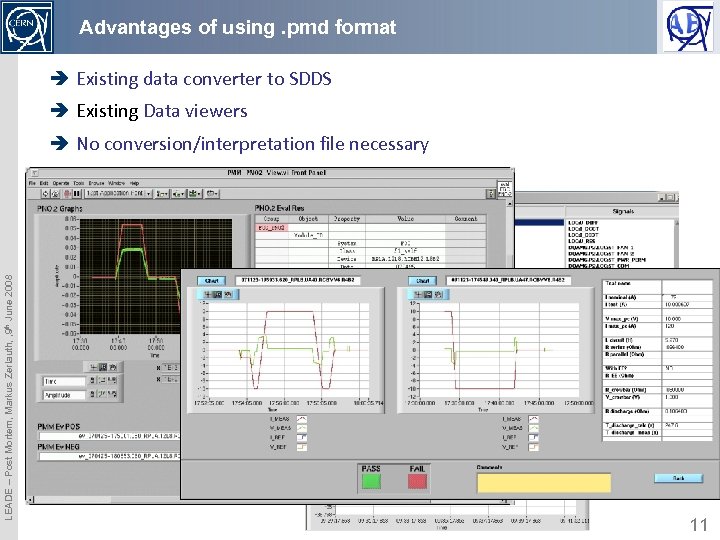This screenshot has width=720, height=540.
Task: Open the Align Objects dropdown
Action: (162, 194)
